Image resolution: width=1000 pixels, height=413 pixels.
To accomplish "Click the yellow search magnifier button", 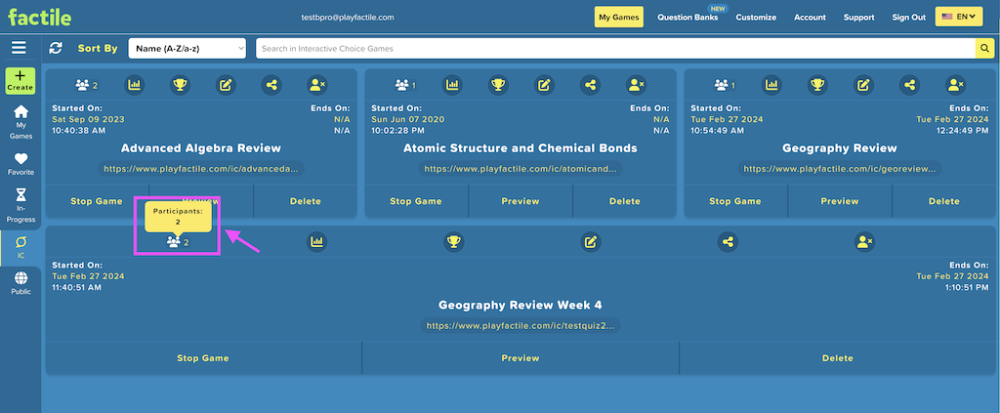I will (985, 48).
